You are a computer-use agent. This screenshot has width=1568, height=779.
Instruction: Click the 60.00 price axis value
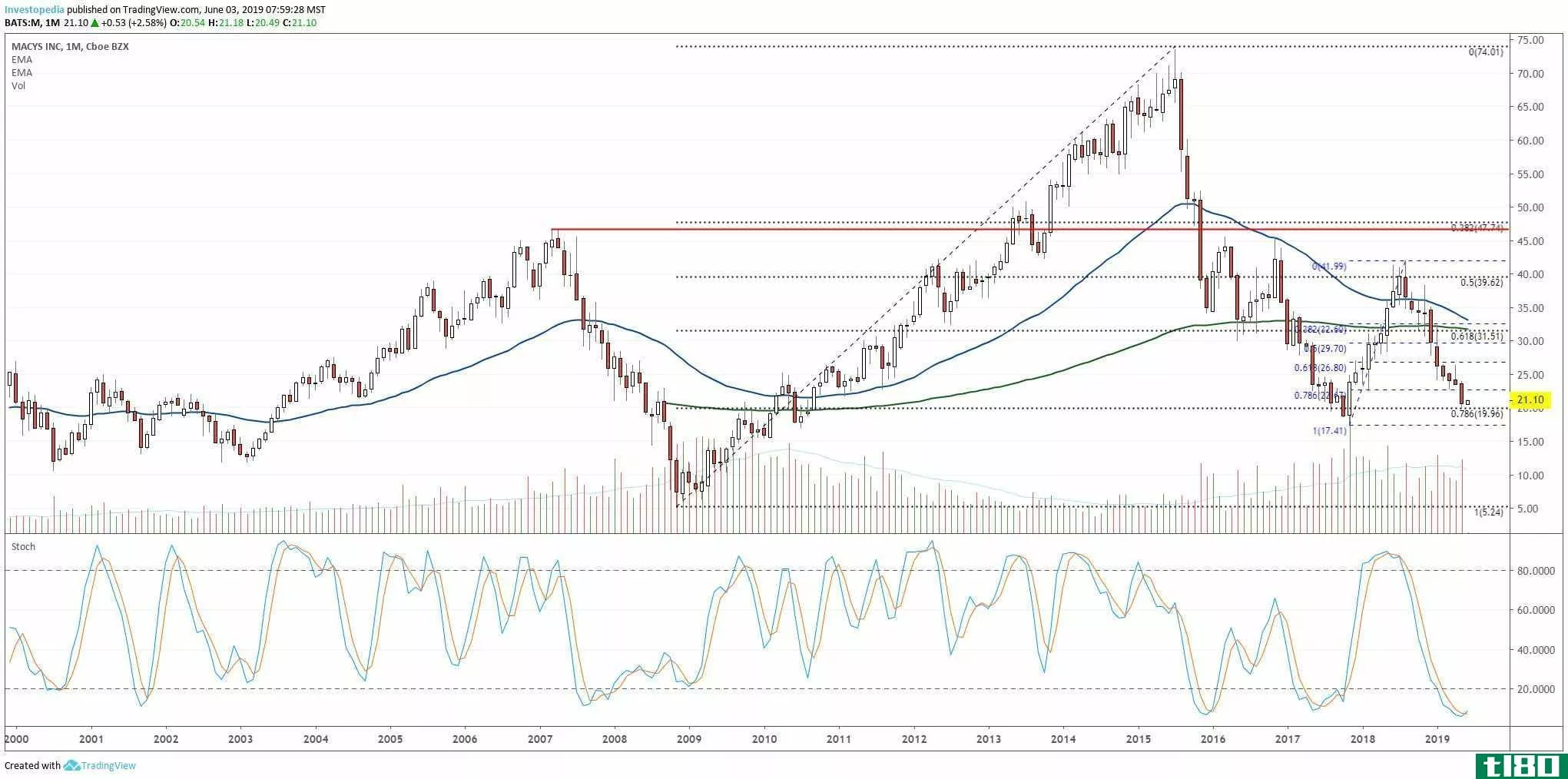pos(1530,141)
